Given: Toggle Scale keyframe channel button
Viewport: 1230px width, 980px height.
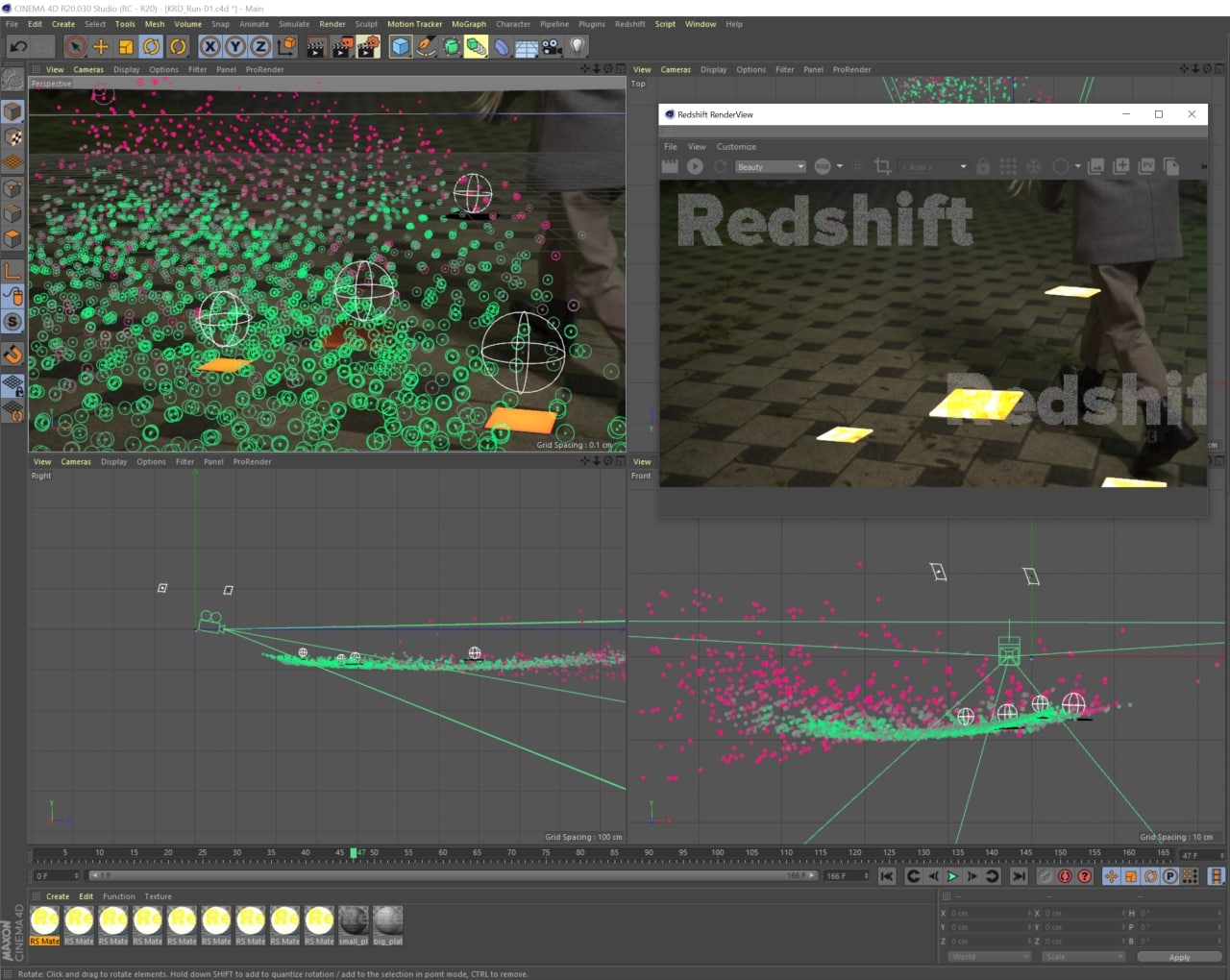Looking at the screenshot, I should point(1131,876).
